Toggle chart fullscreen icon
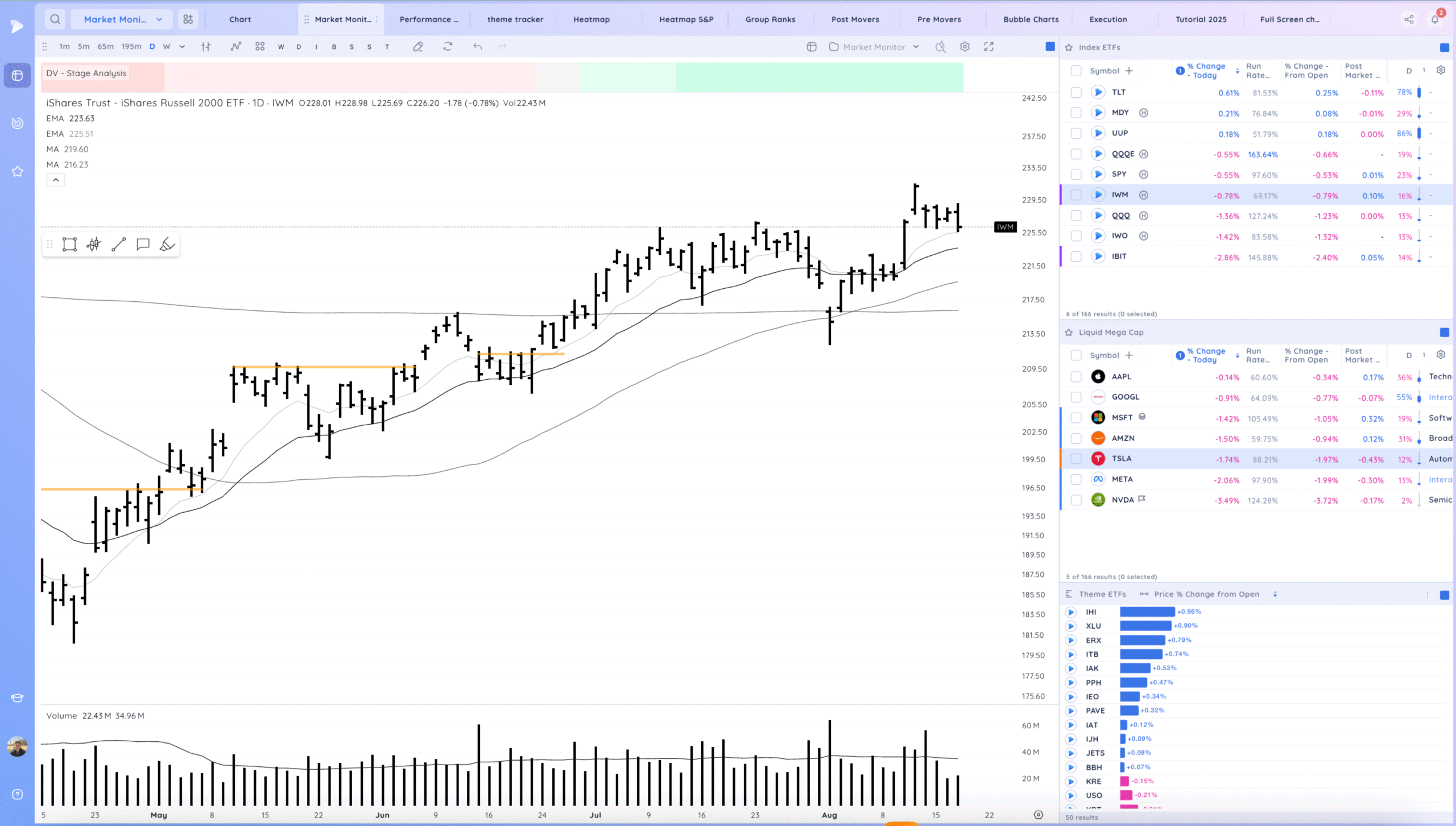This screenshot has width=1456, height=826. click(989, 47)
